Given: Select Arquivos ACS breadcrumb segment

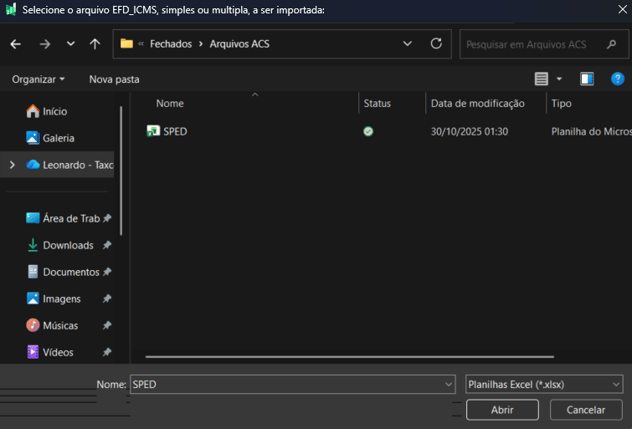Looking at the screenshot, I should pos(239,44).
